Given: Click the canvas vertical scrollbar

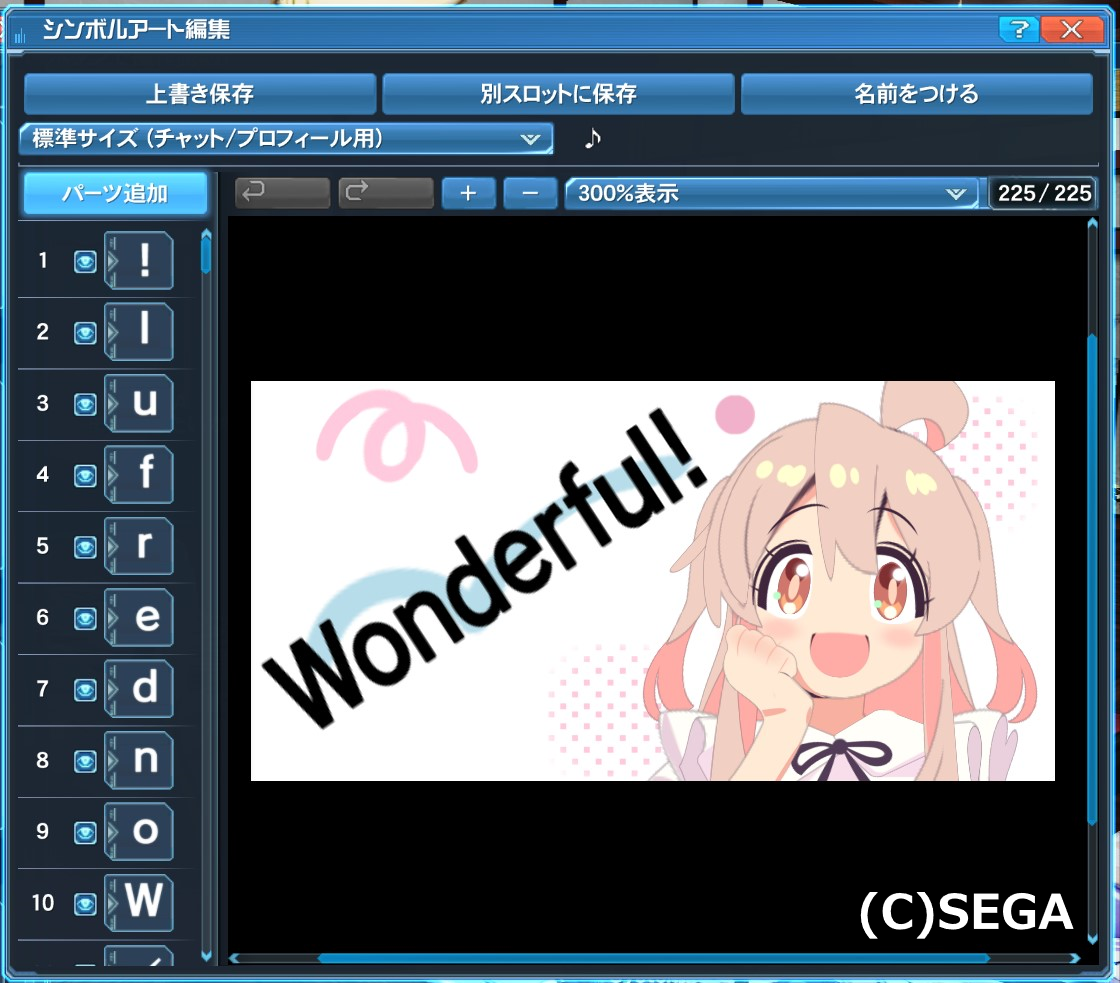Looking at the screenshot, I should point(1091,579).
